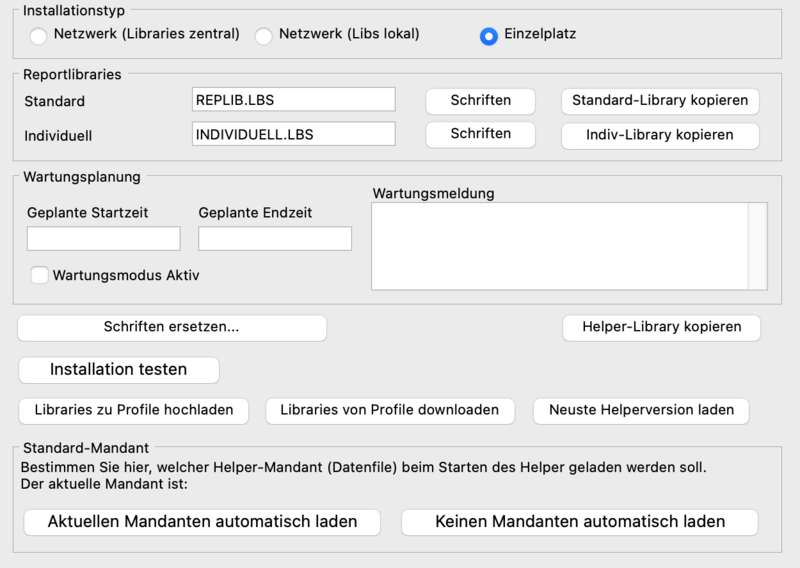Open the Schriften ersetzen... dialog
This screenshot has width=800, height=568.
pos(172,328)
